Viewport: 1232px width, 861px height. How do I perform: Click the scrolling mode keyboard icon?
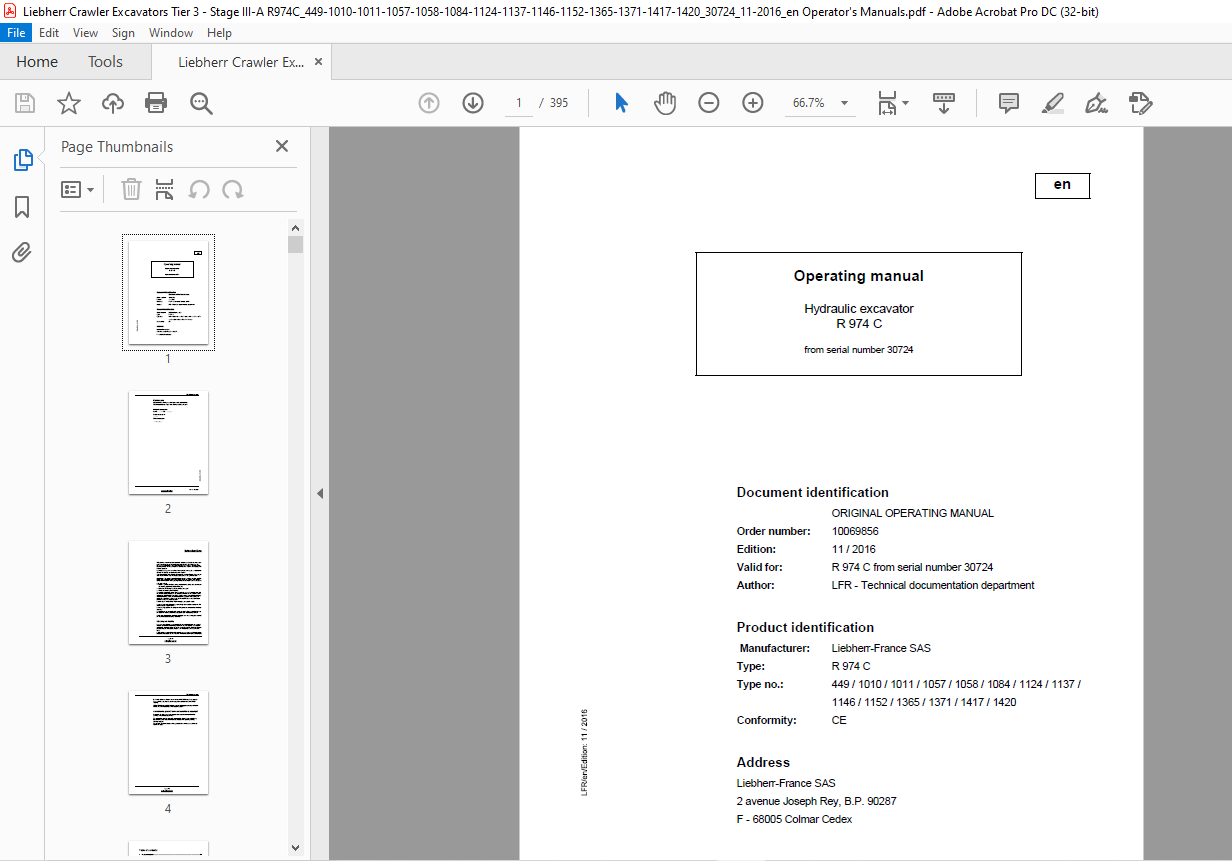(x=944, y=103)
